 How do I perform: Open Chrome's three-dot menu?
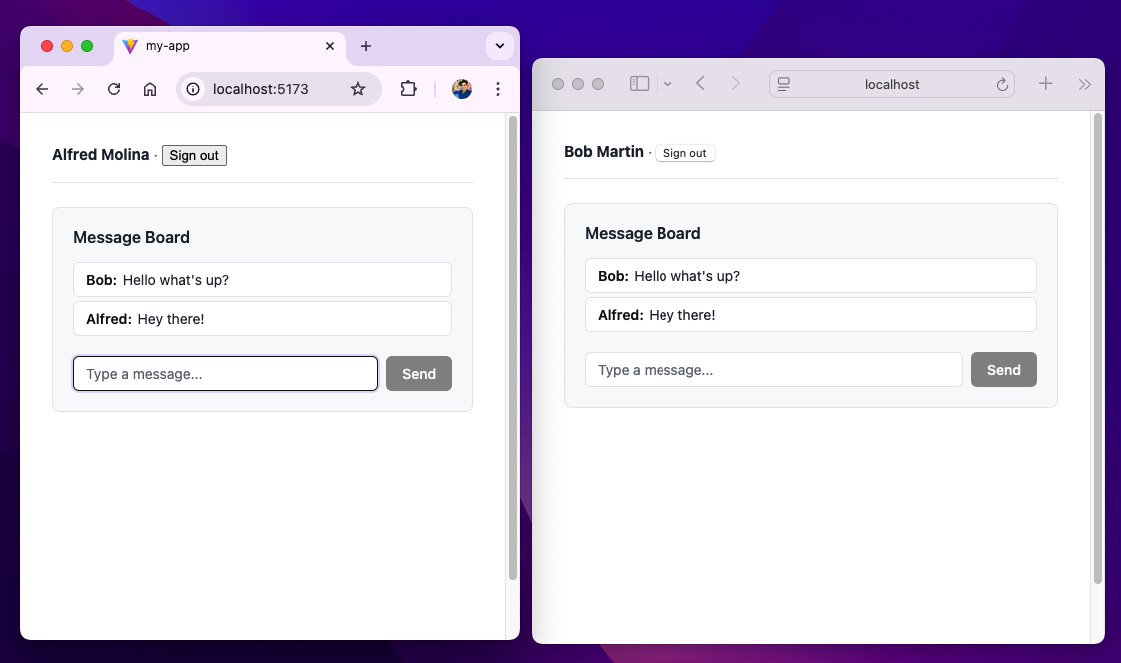click(498, 89)
